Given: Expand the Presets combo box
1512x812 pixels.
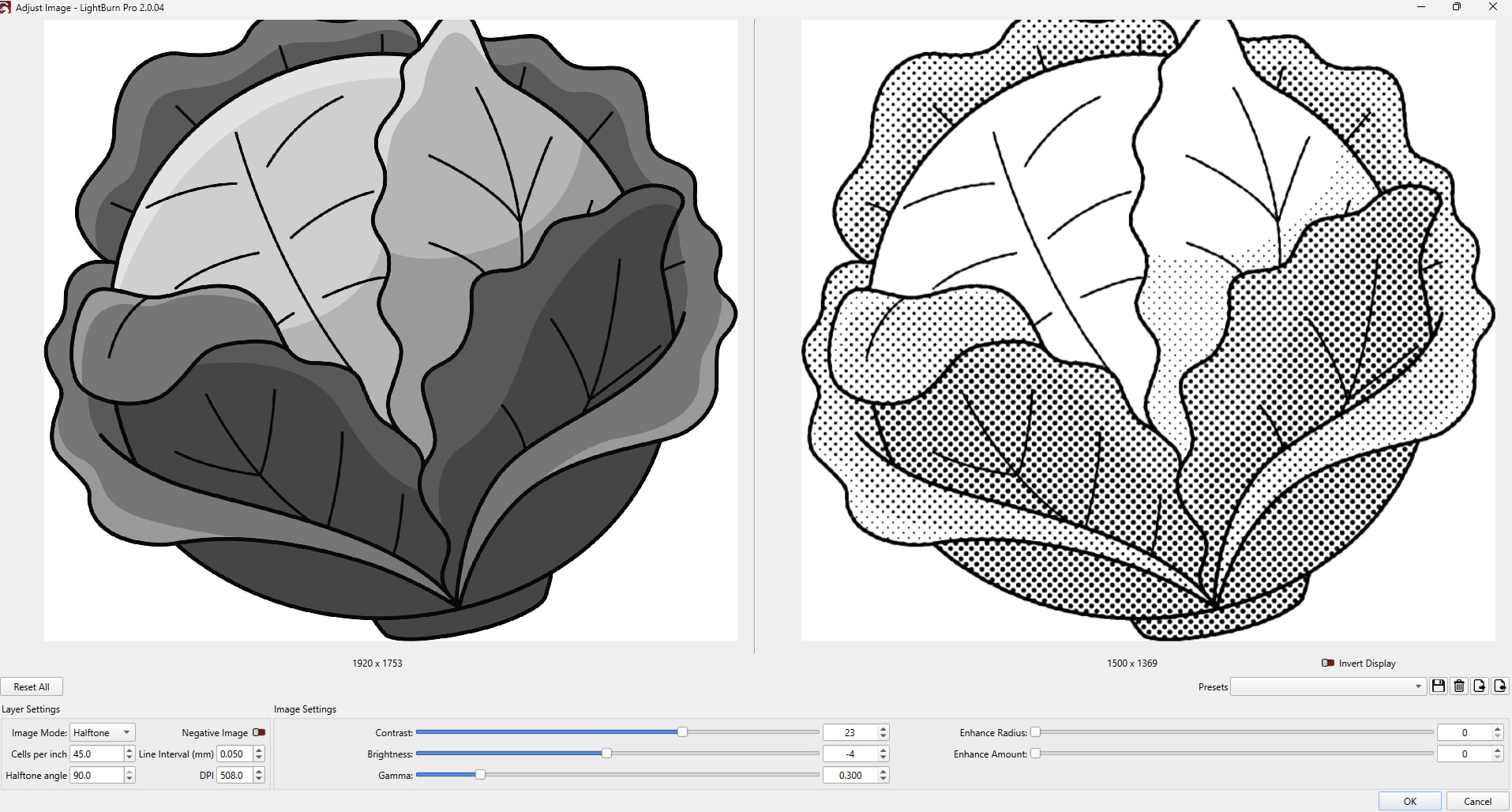Looking at the screenshot, I should coord(1328,687).
